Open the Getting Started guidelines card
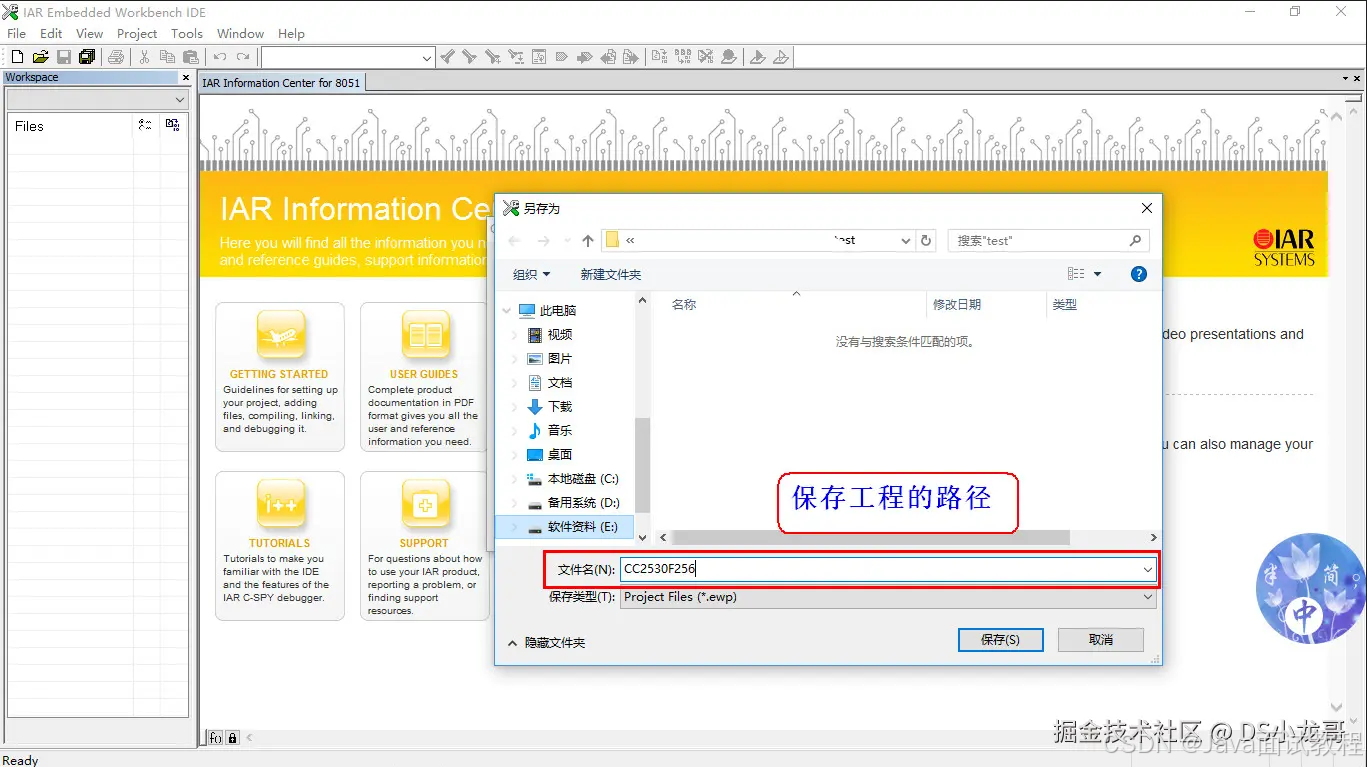 [x=280, y=377]
